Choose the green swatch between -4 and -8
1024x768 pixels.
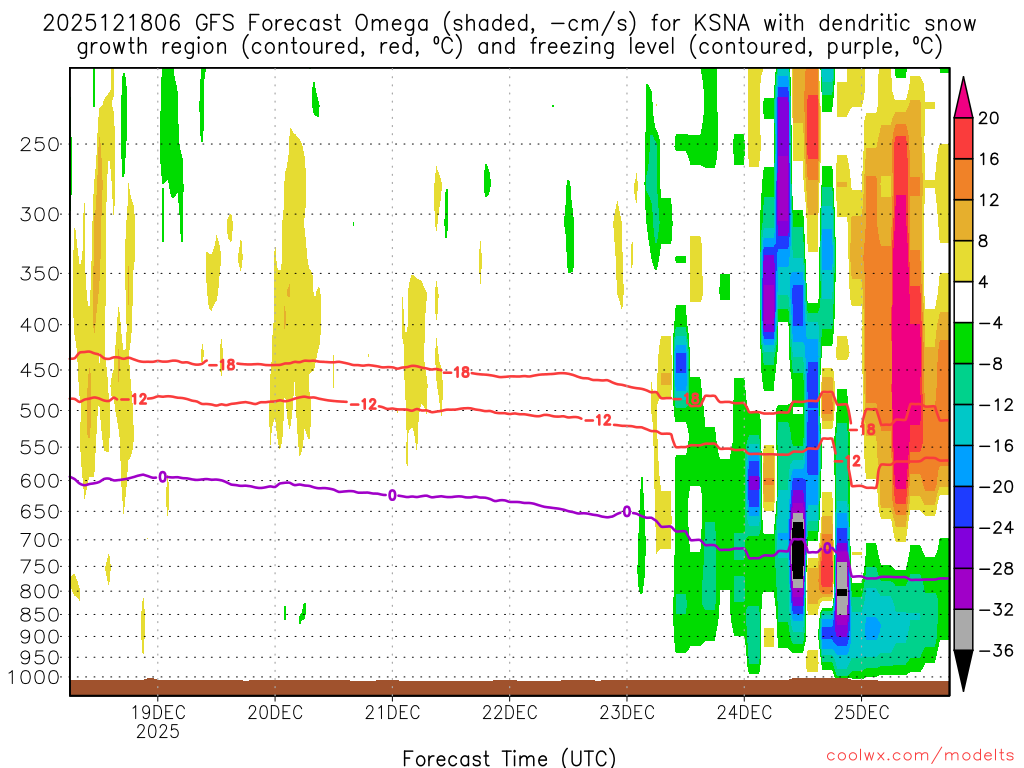(964, 343)
